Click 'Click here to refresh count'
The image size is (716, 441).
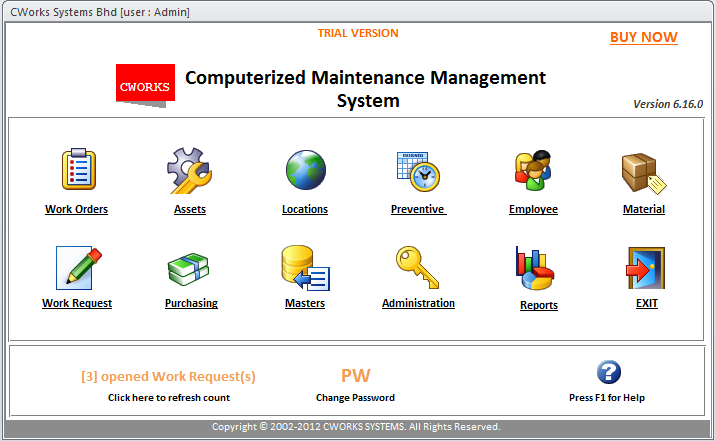169,398
